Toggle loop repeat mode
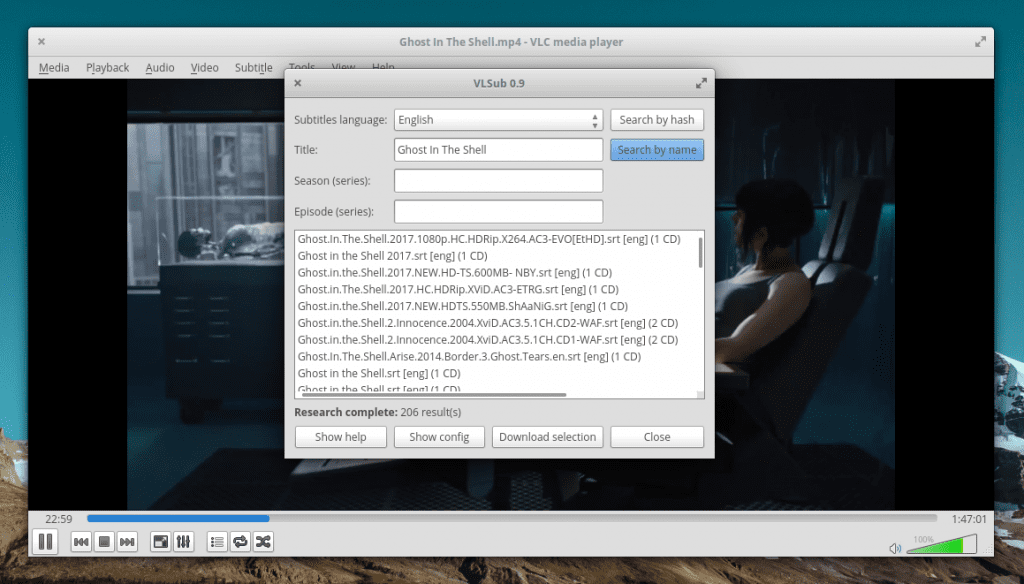Image resolution: width=1024 pixels, height=584 pixels. coord(240,542)
